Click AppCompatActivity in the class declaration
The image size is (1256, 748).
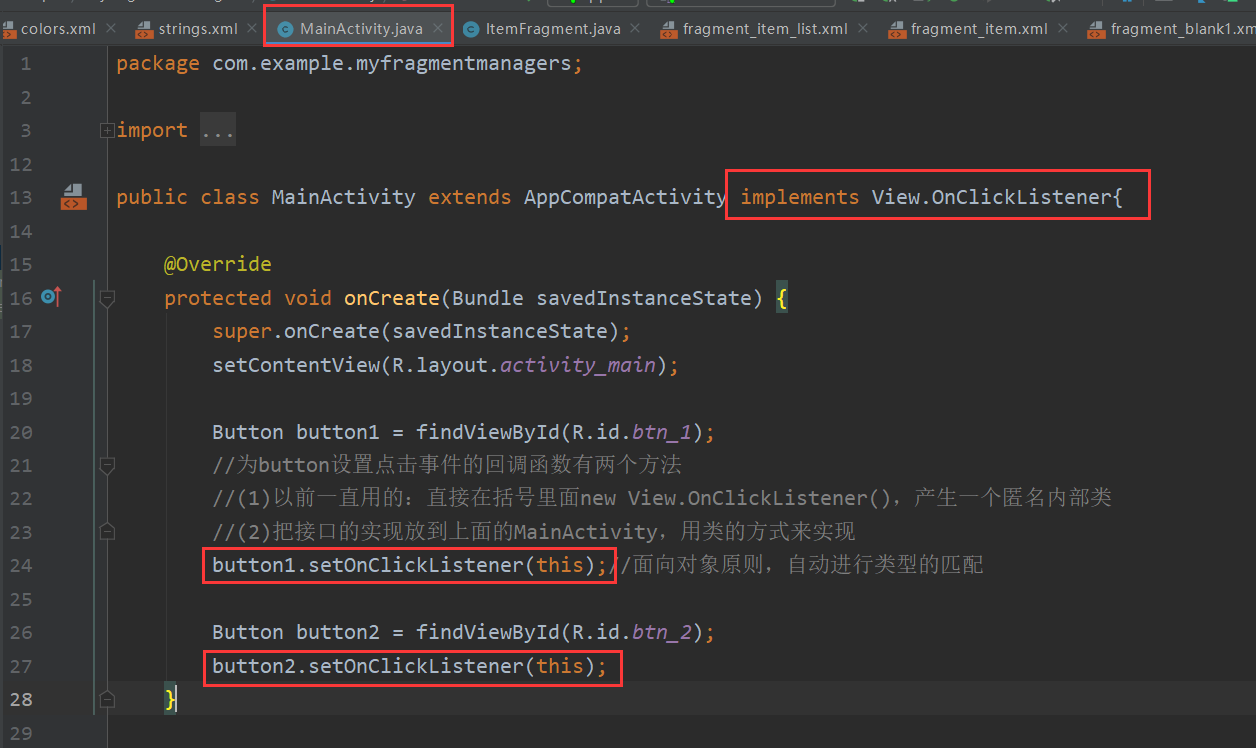pos(625,197)
